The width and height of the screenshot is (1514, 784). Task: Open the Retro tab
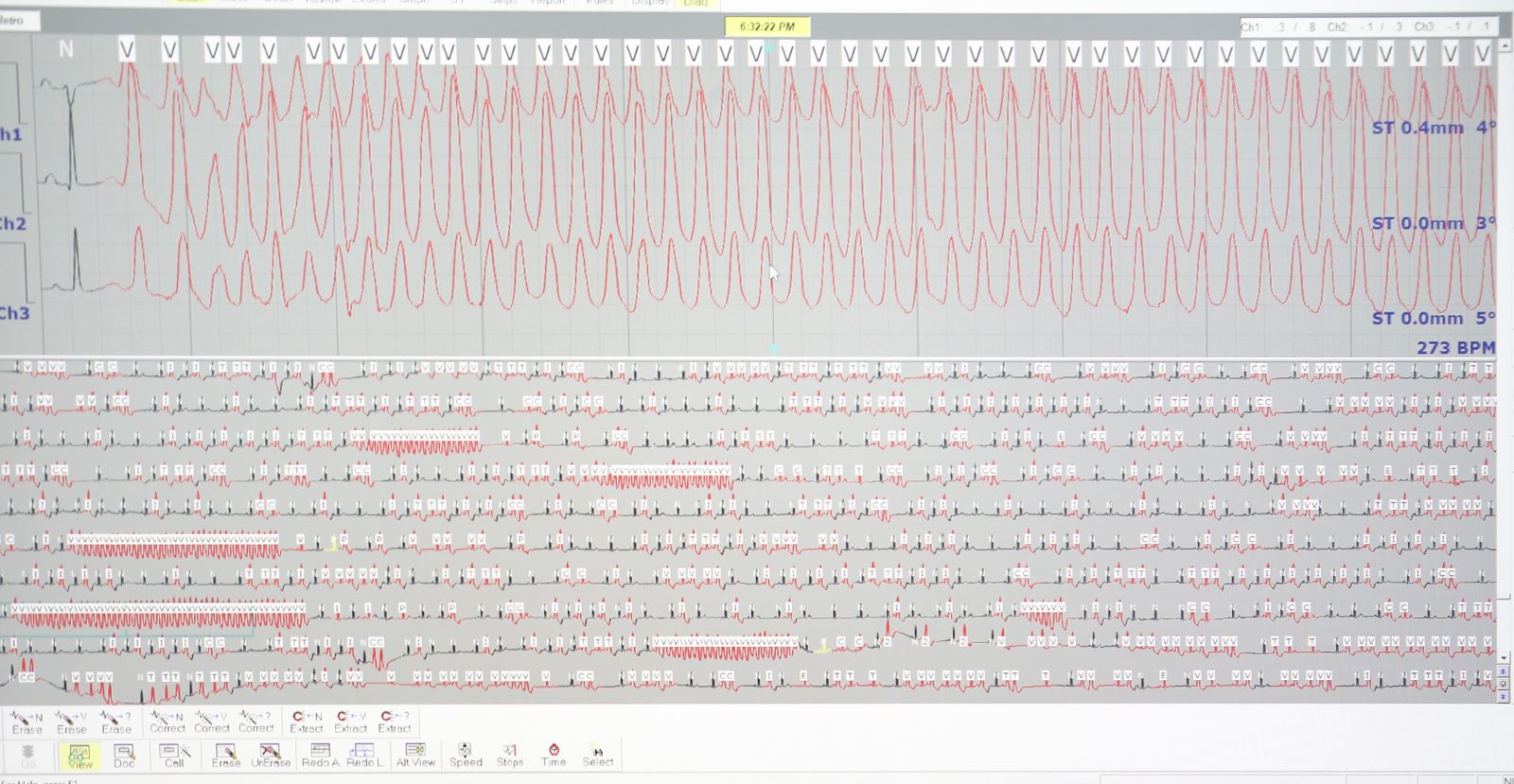pyautogui.click(x=11, y=20)
